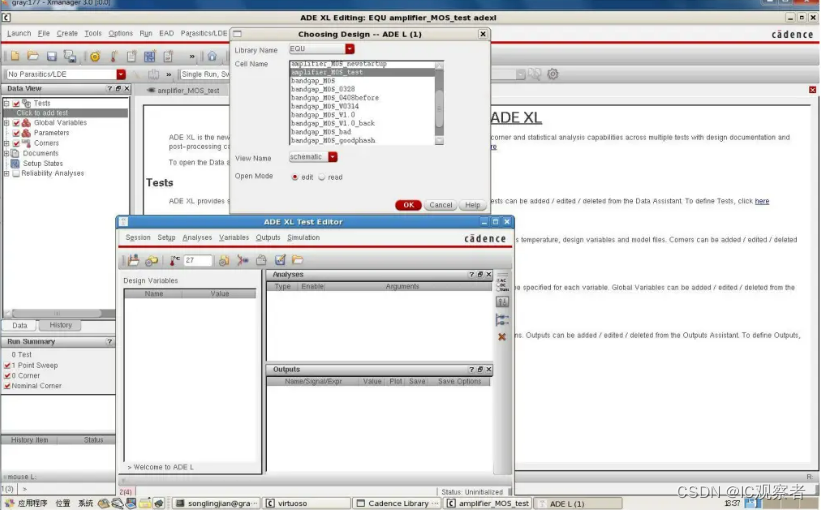Open Cadence Library window from taskbar

point(397,503)
